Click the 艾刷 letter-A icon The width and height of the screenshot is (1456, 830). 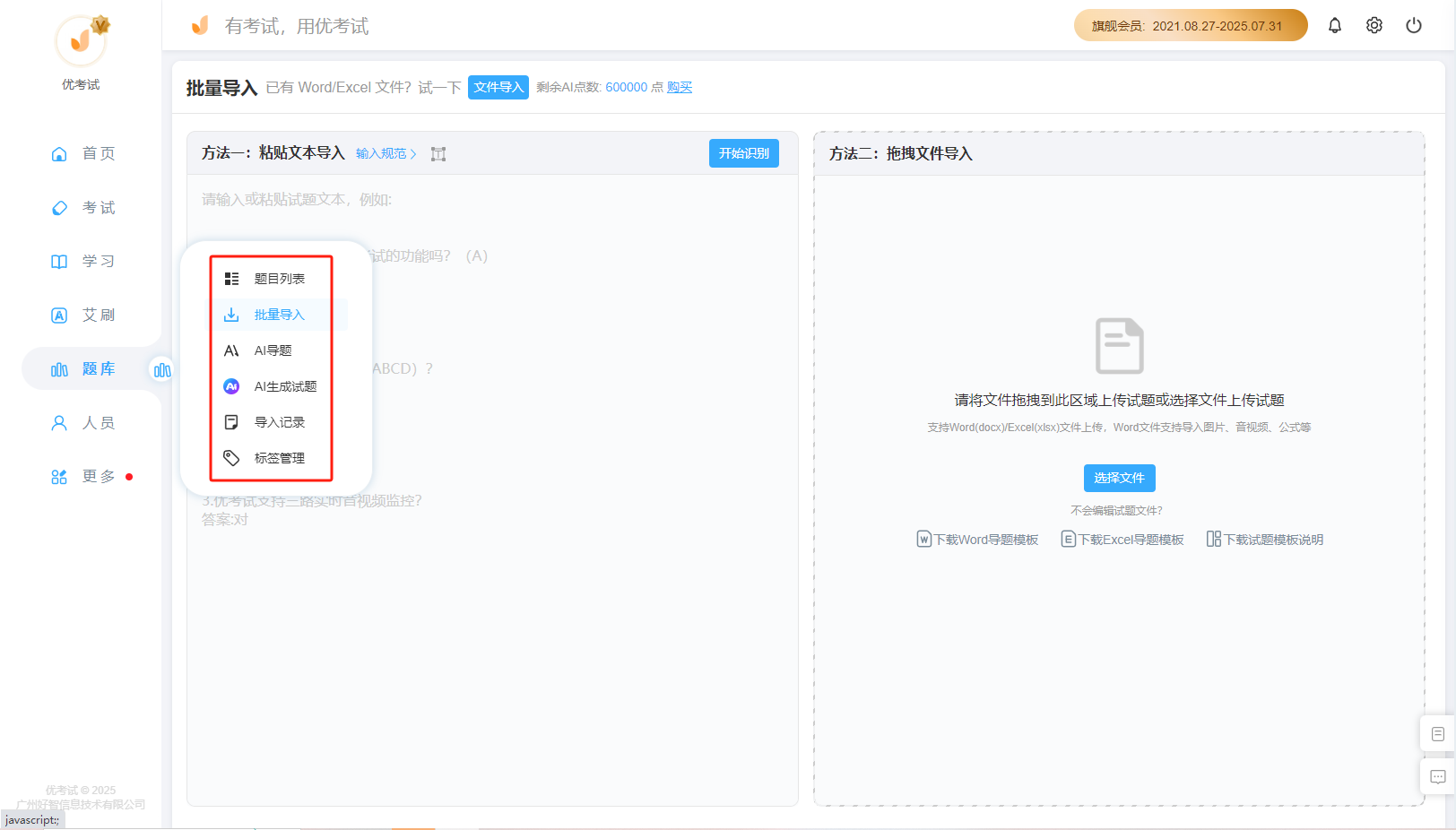tap(59, 316)
